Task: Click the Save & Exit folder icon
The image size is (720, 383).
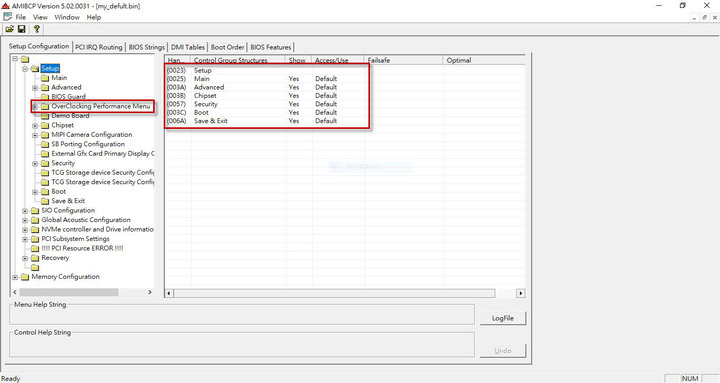Action: (x=45, y=201)
